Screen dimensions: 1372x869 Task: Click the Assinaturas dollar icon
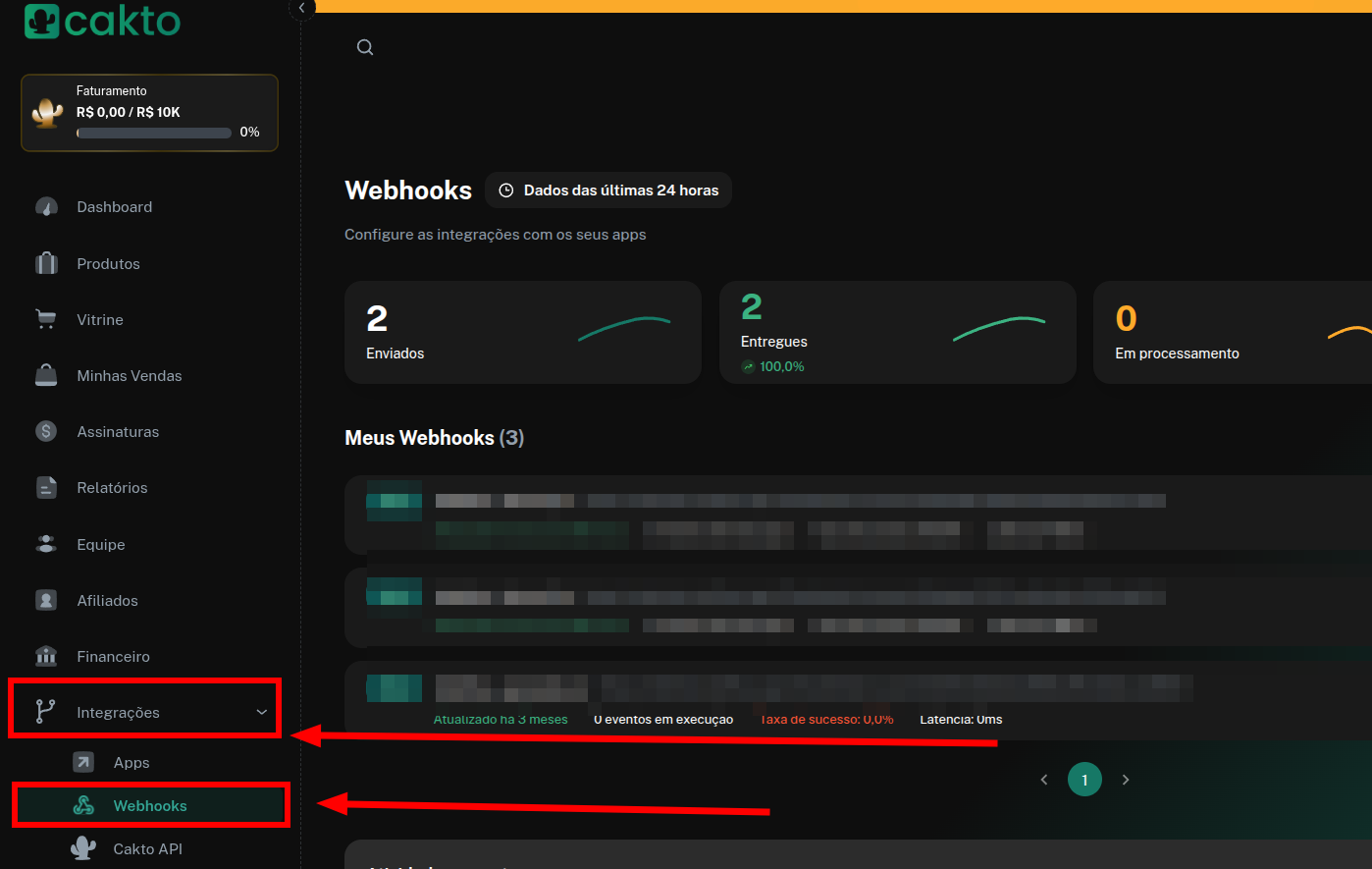coord(46,431)
